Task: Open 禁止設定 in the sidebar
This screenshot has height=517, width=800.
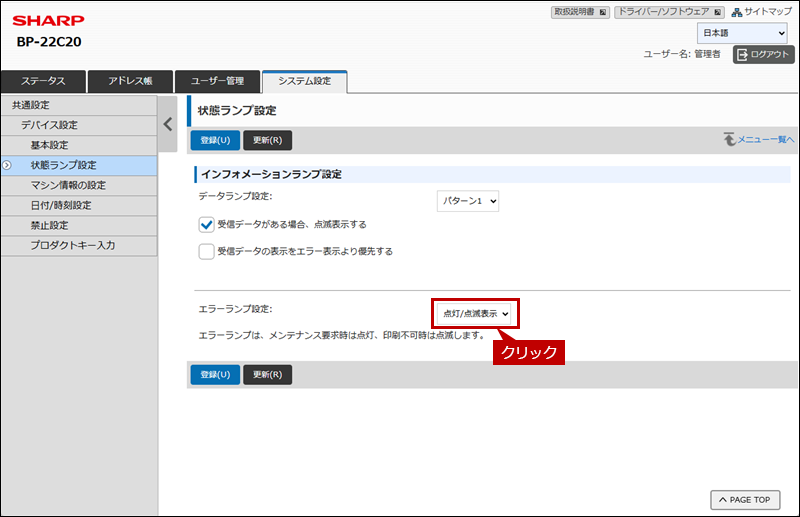Action: (x=79, y=225)
